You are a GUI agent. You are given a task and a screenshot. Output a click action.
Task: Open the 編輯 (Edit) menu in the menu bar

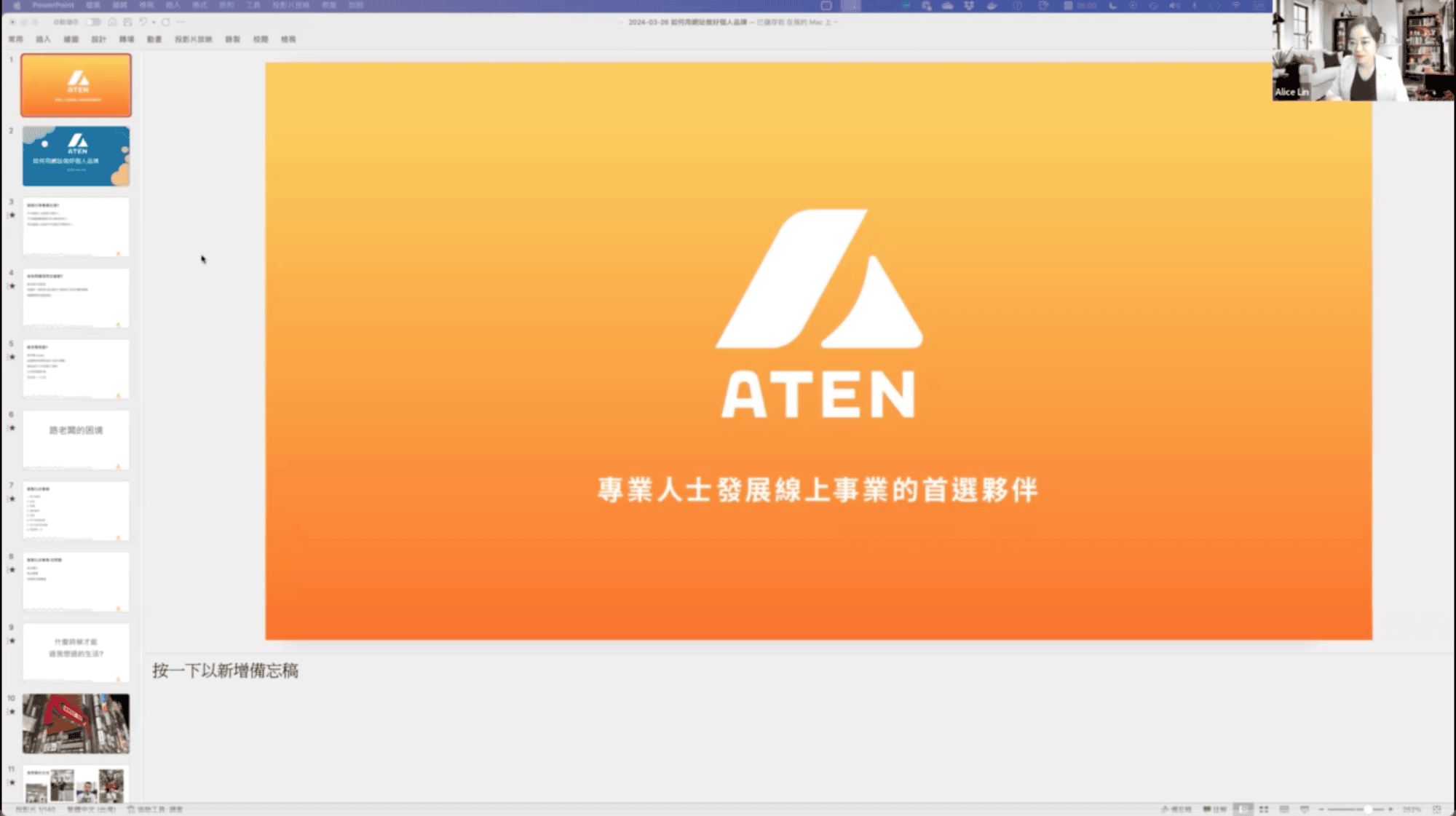[119, 5]
